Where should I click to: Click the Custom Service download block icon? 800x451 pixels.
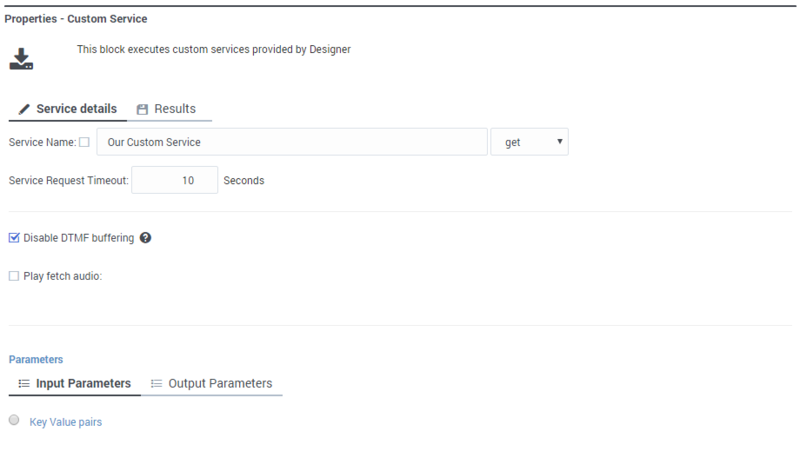pos(21,59)
